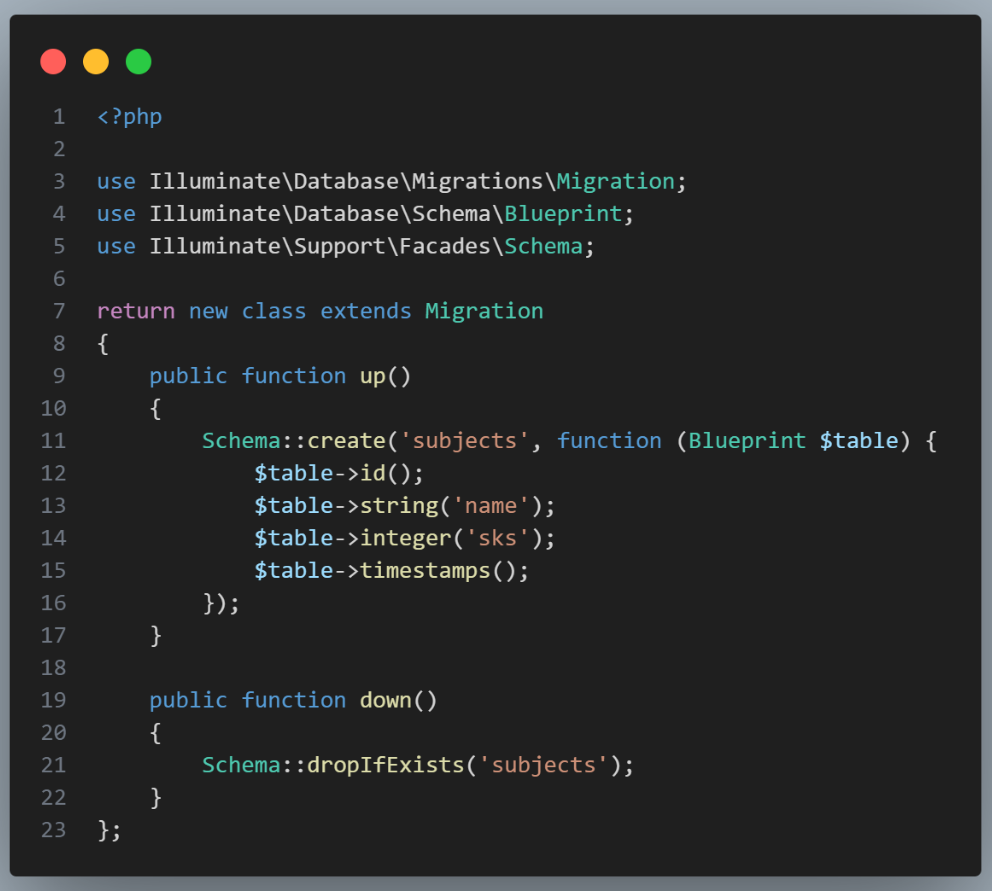Screen dimensions: 992x891
Task: Click line number 23 in the gutter
Action: pos(54,830)
